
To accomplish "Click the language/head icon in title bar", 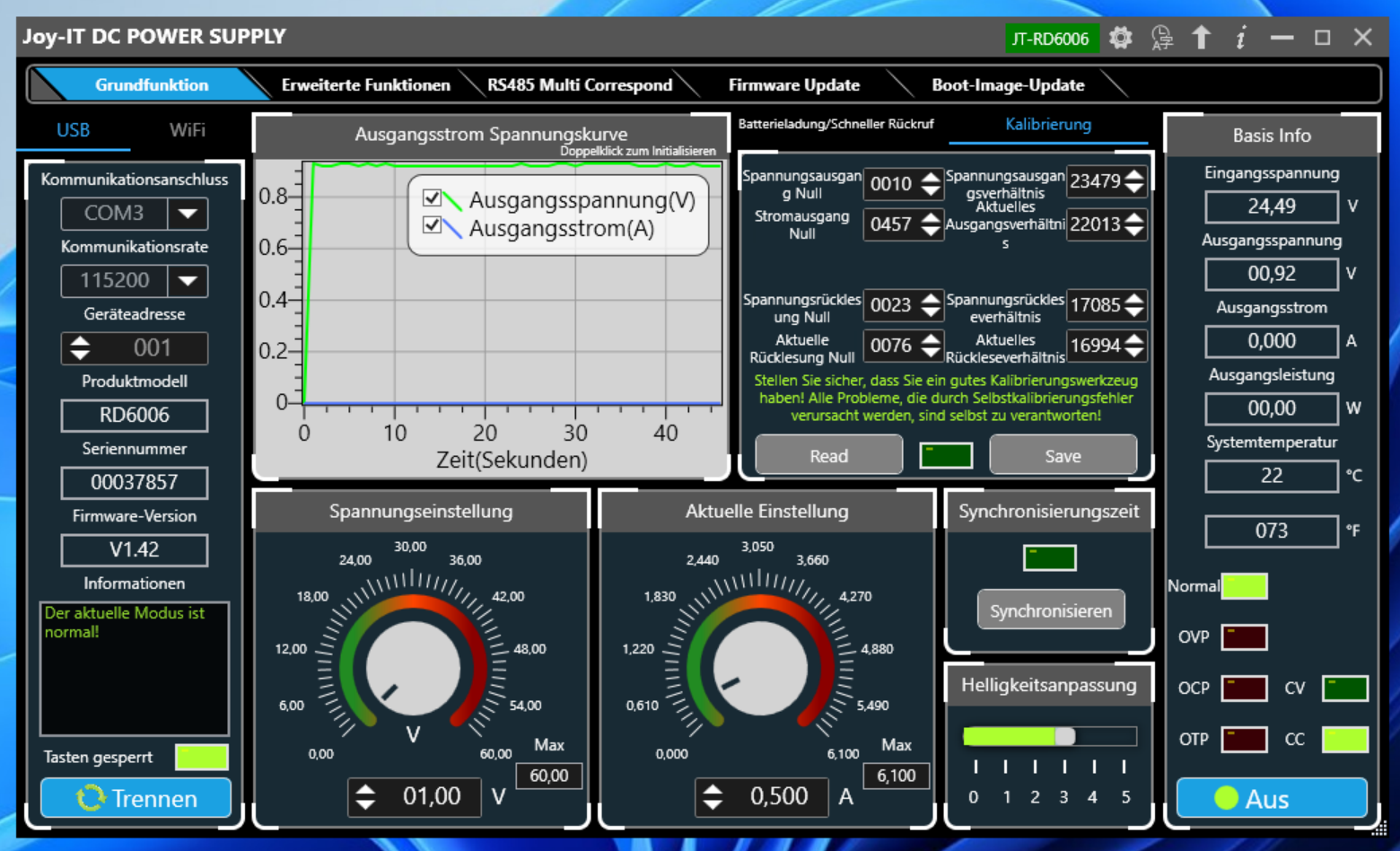I will [x=1162, y=38].
